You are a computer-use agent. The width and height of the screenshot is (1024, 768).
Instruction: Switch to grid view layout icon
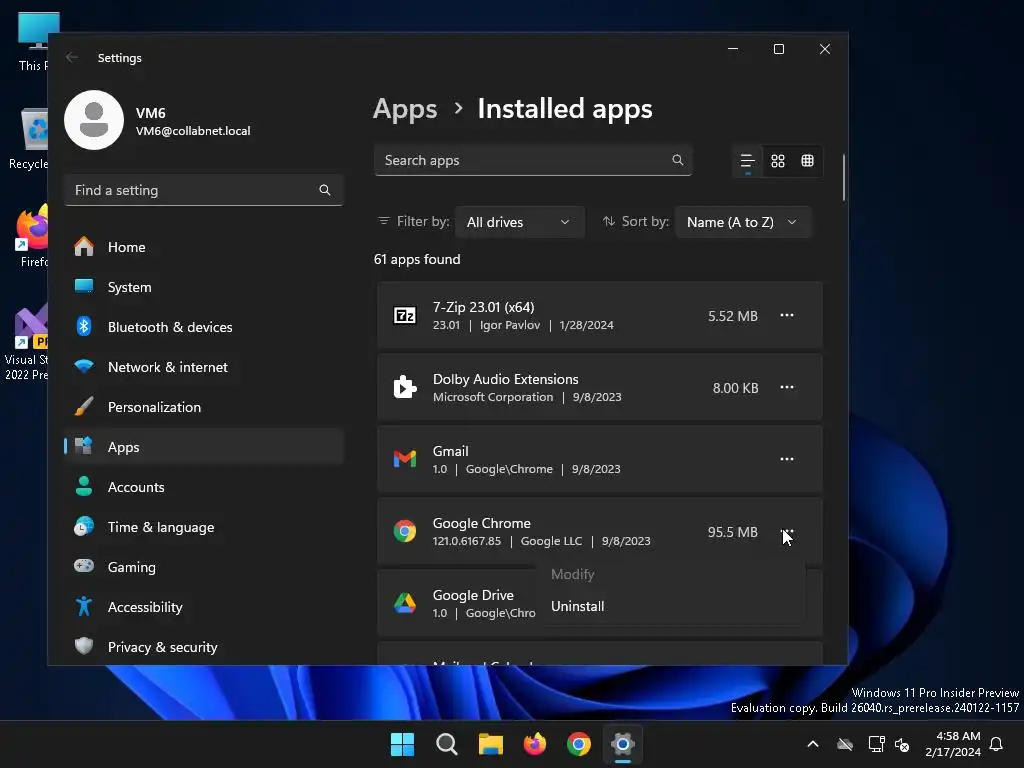[x=777, y=161]
